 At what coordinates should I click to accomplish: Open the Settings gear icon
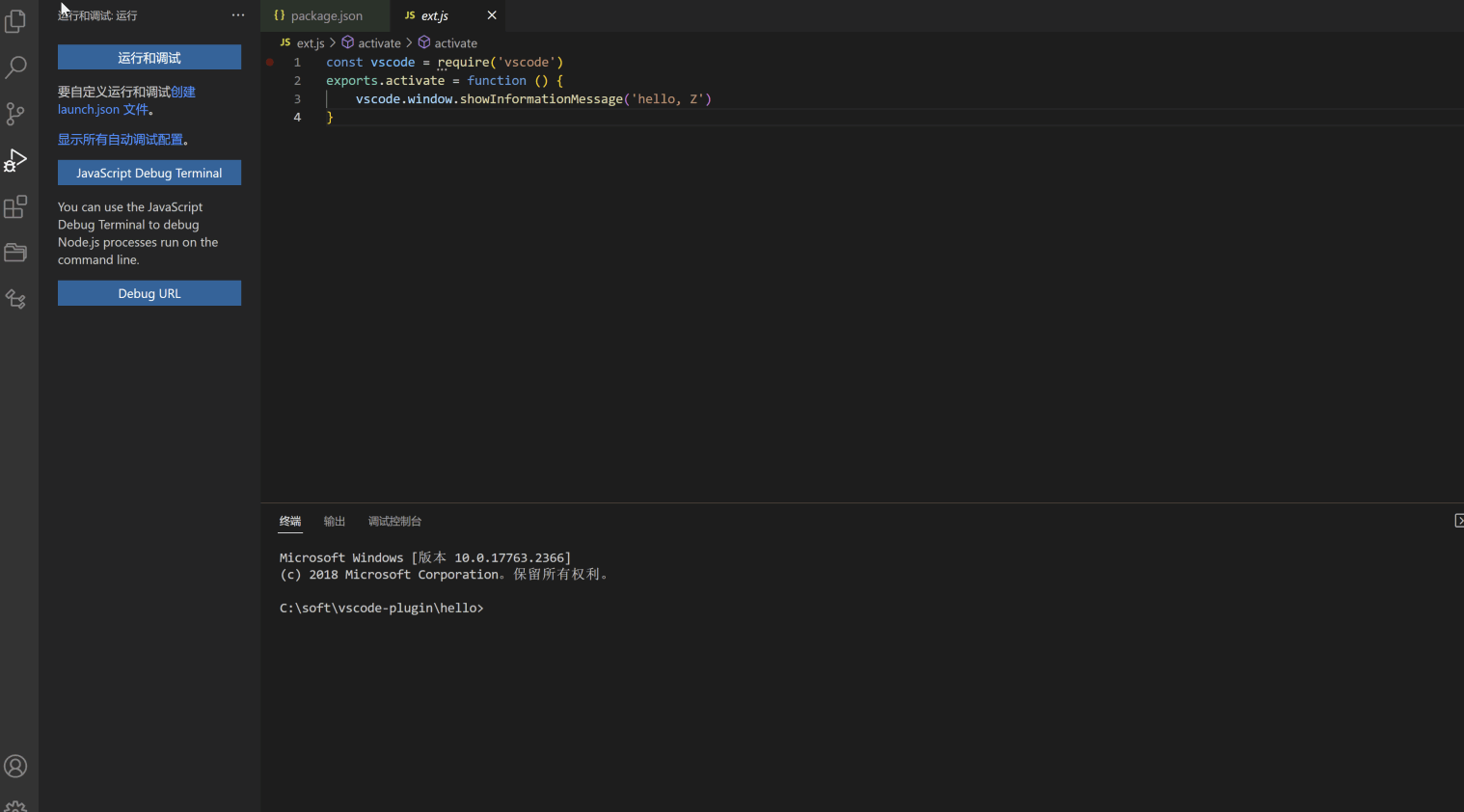pos(15,804)
